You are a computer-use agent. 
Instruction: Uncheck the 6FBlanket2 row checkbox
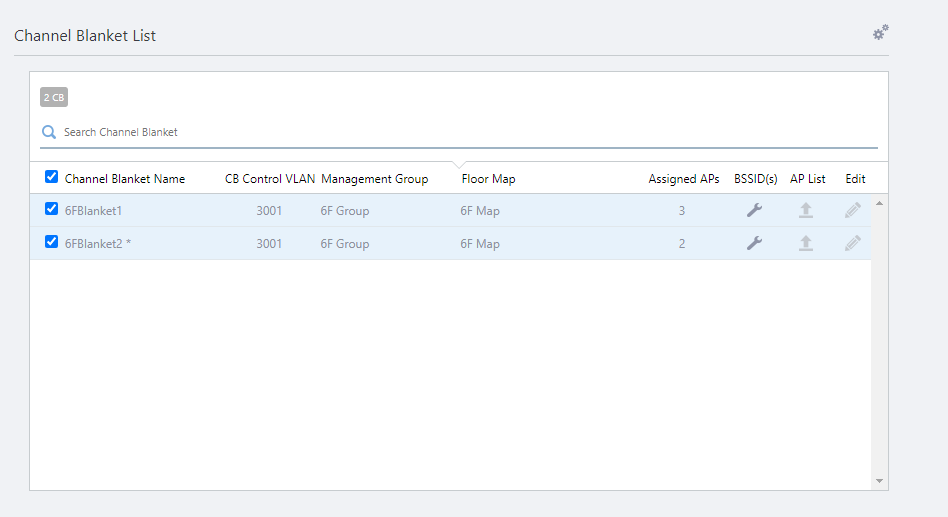tap(51, 242)
